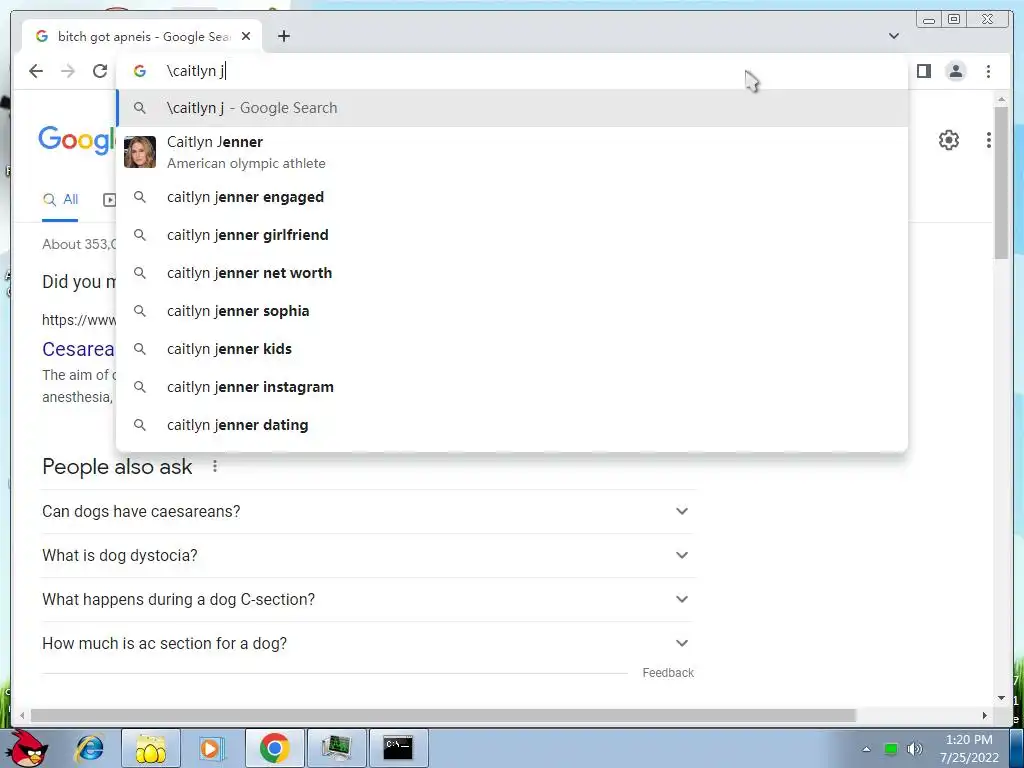Click the Google logo
The image size is (1024, 768).
(77, 140)
